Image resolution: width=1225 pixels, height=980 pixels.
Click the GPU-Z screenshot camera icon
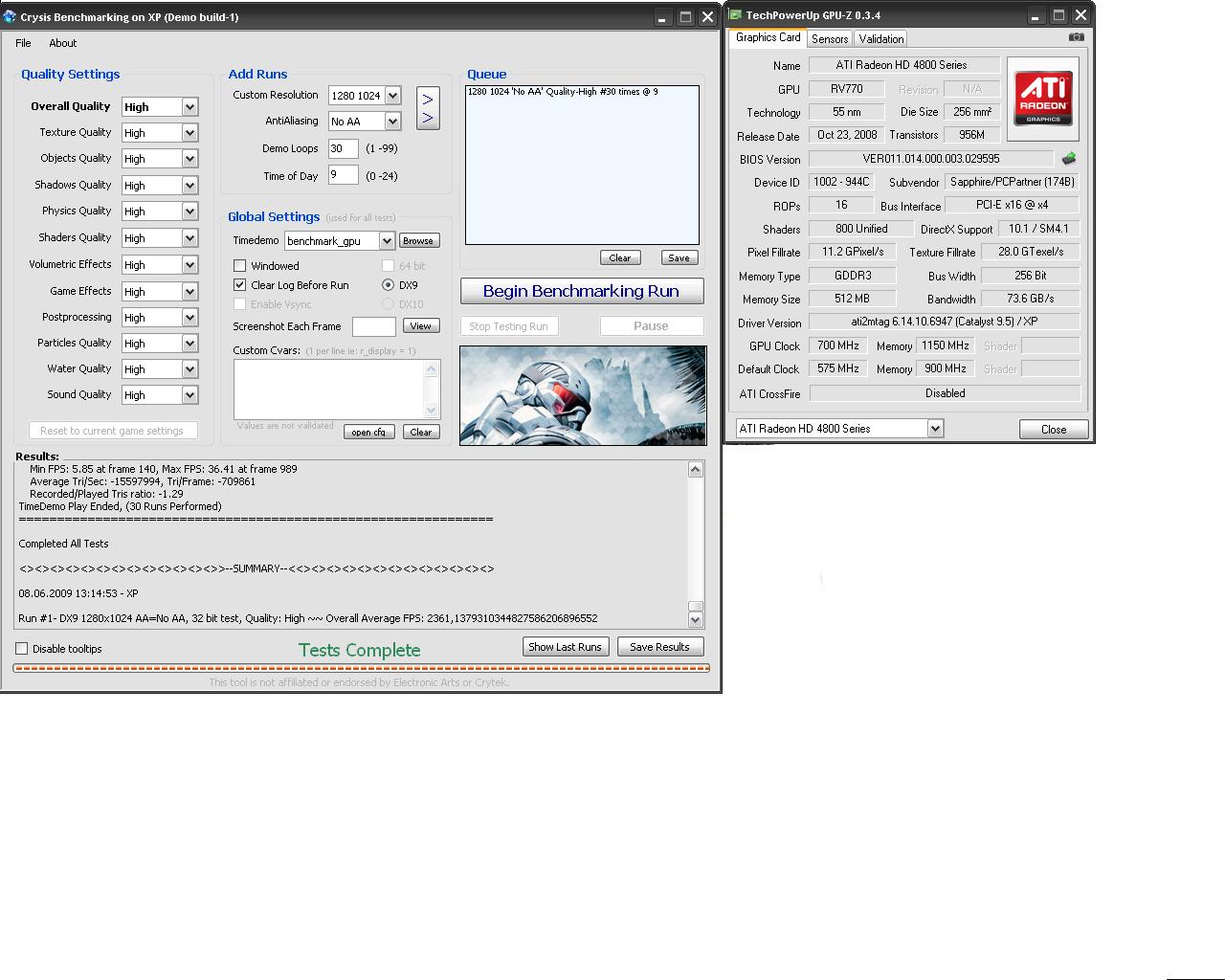coord(1077,37)
